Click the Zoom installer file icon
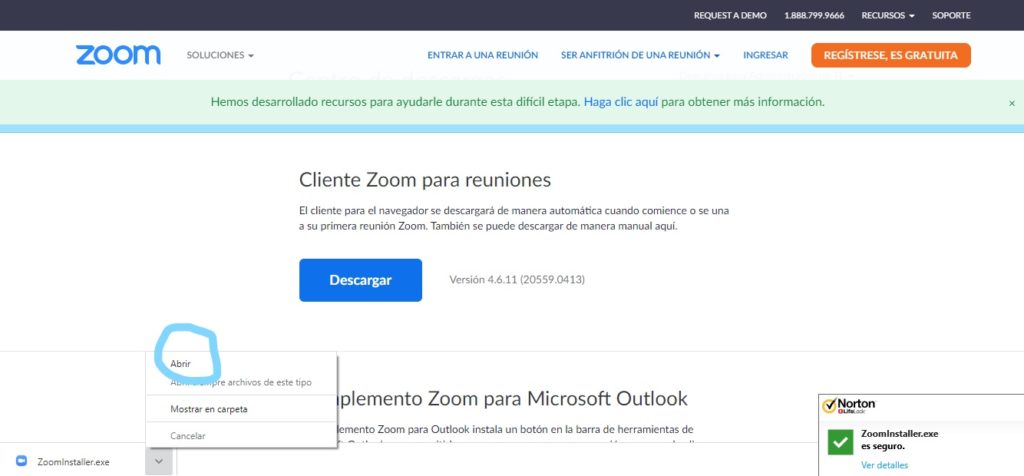The image size is (1024, 476). click(x=22, y=461)
